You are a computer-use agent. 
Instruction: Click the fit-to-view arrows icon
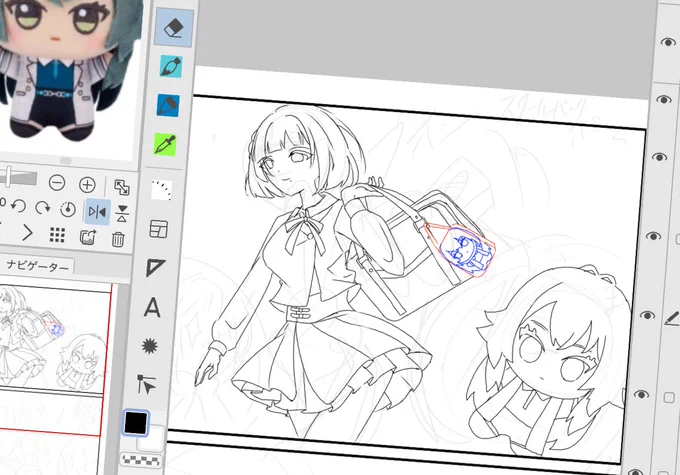click(121, 187)
